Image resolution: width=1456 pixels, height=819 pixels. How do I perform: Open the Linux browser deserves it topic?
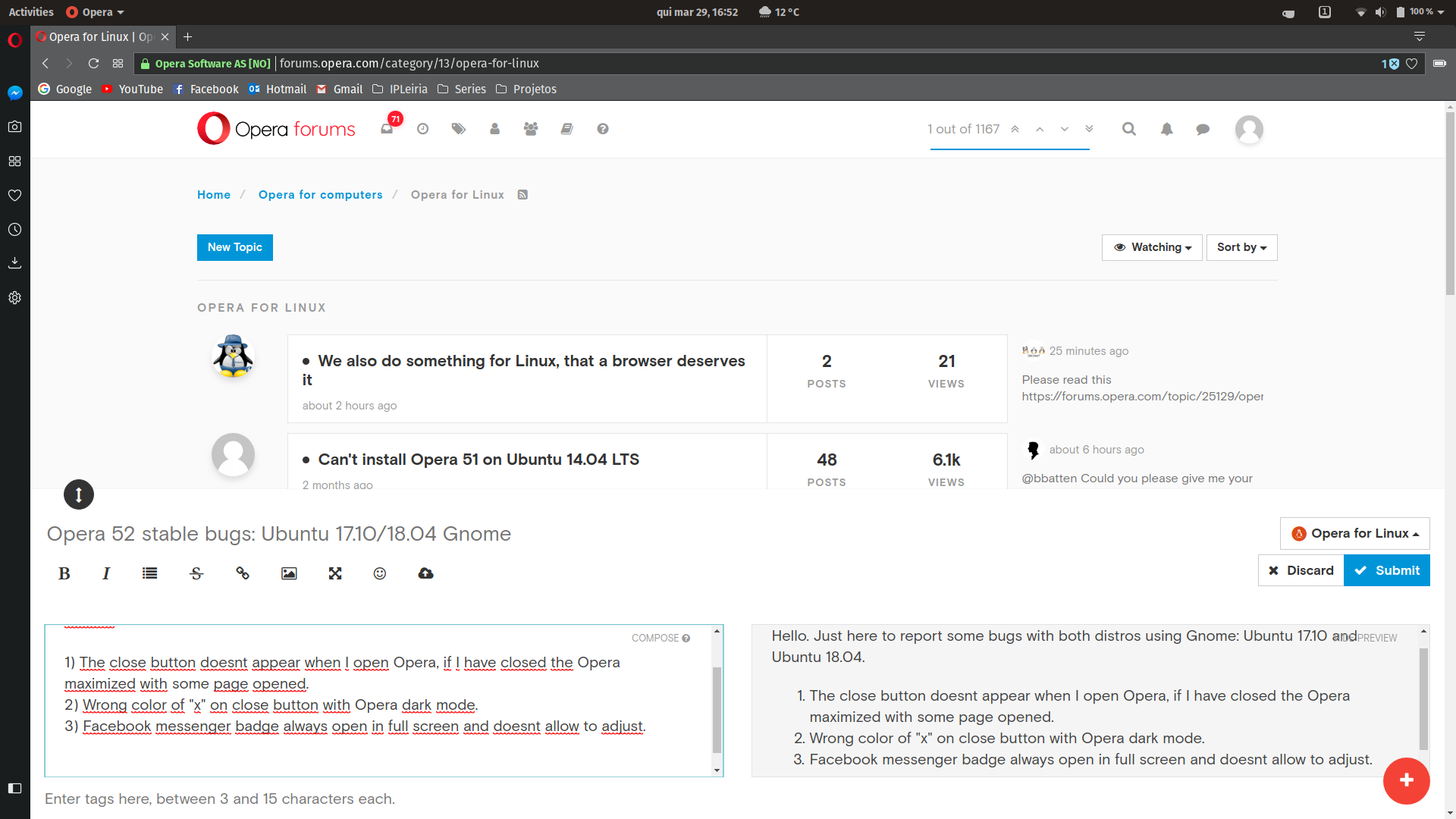pos(524,370)
